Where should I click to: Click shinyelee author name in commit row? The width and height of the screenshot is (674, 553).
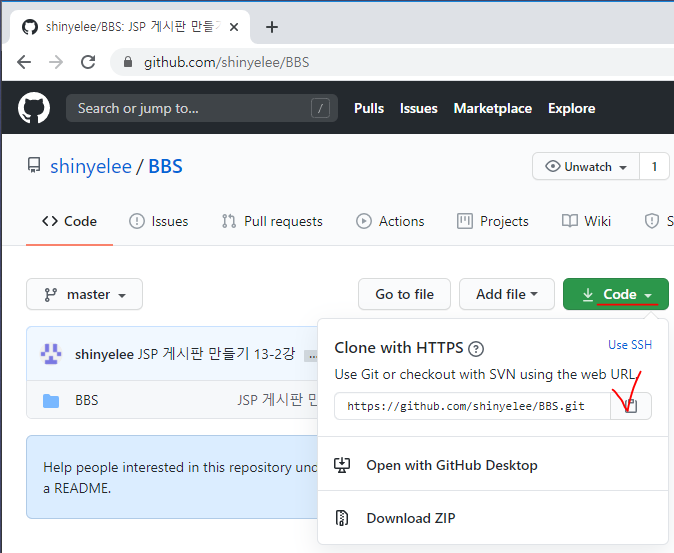pos(104,354)
